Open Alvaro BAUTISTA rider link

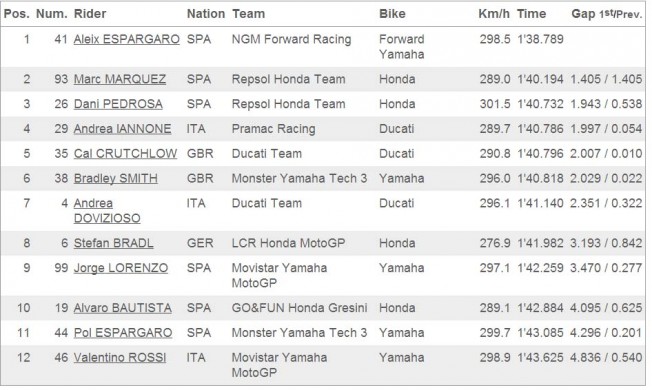coord(123,308)
